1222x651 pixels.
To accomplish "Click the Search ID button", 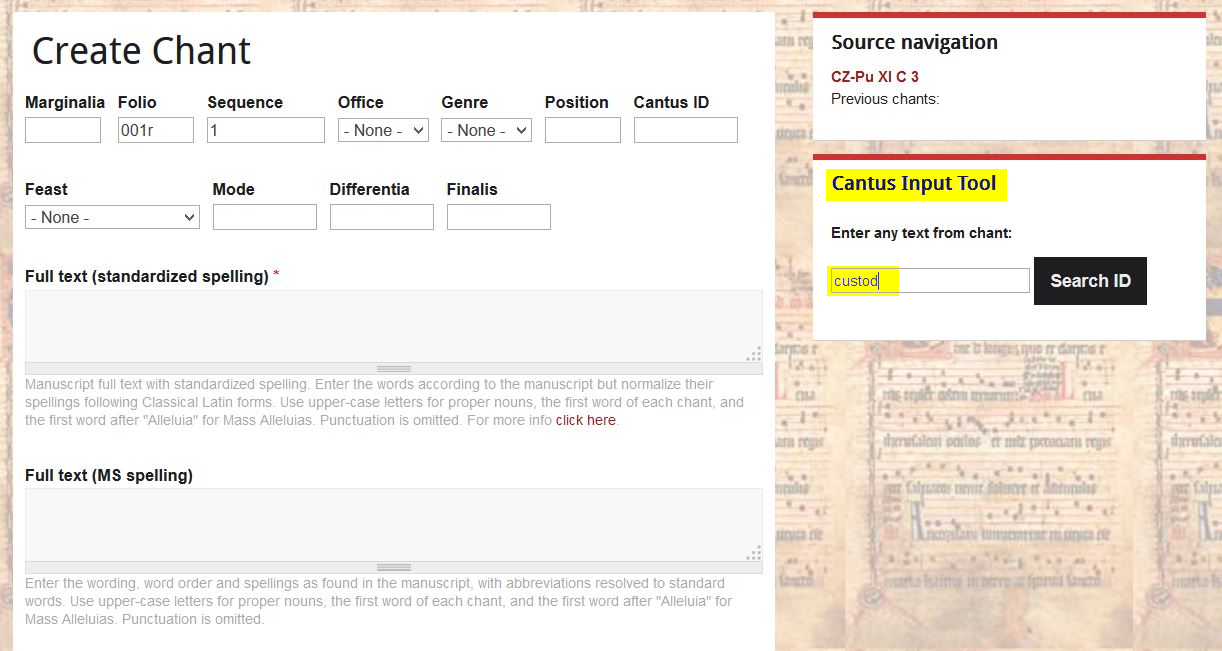I will [1090, 281].
